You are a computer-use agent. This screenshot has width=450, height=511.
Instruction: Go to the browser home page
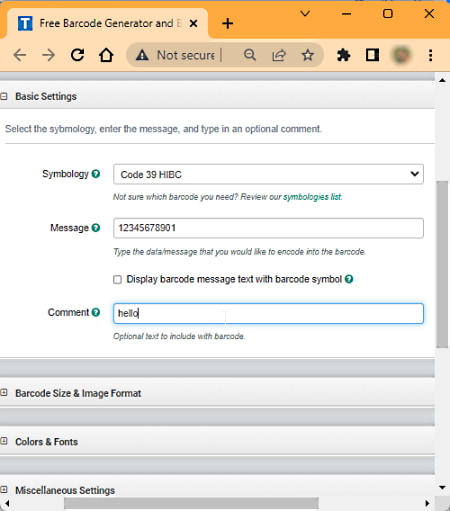(106, 55)
